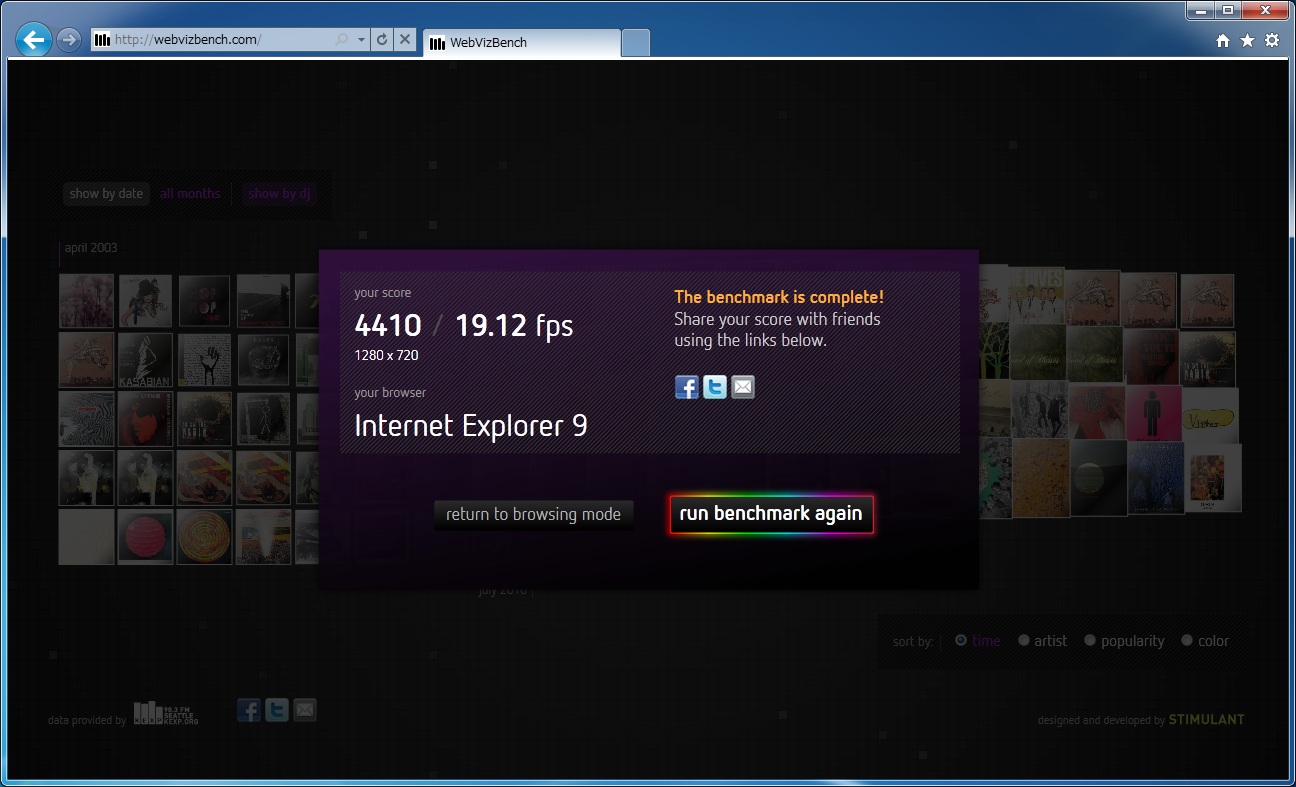Select the 'time' sort option
This screenshot has height=787, width=1296.
click(977, 641)
